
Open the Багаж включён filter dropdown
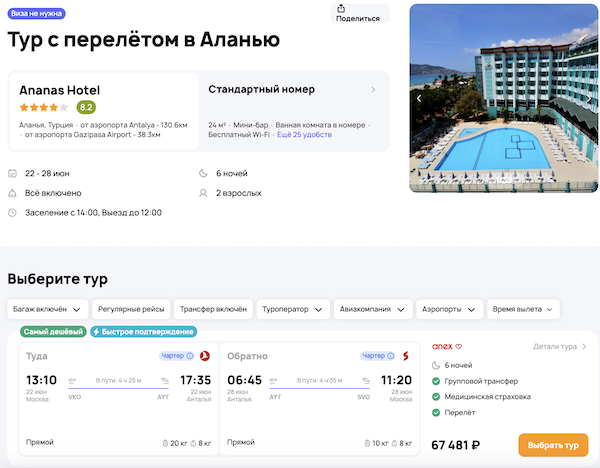[x=49, y=309]
